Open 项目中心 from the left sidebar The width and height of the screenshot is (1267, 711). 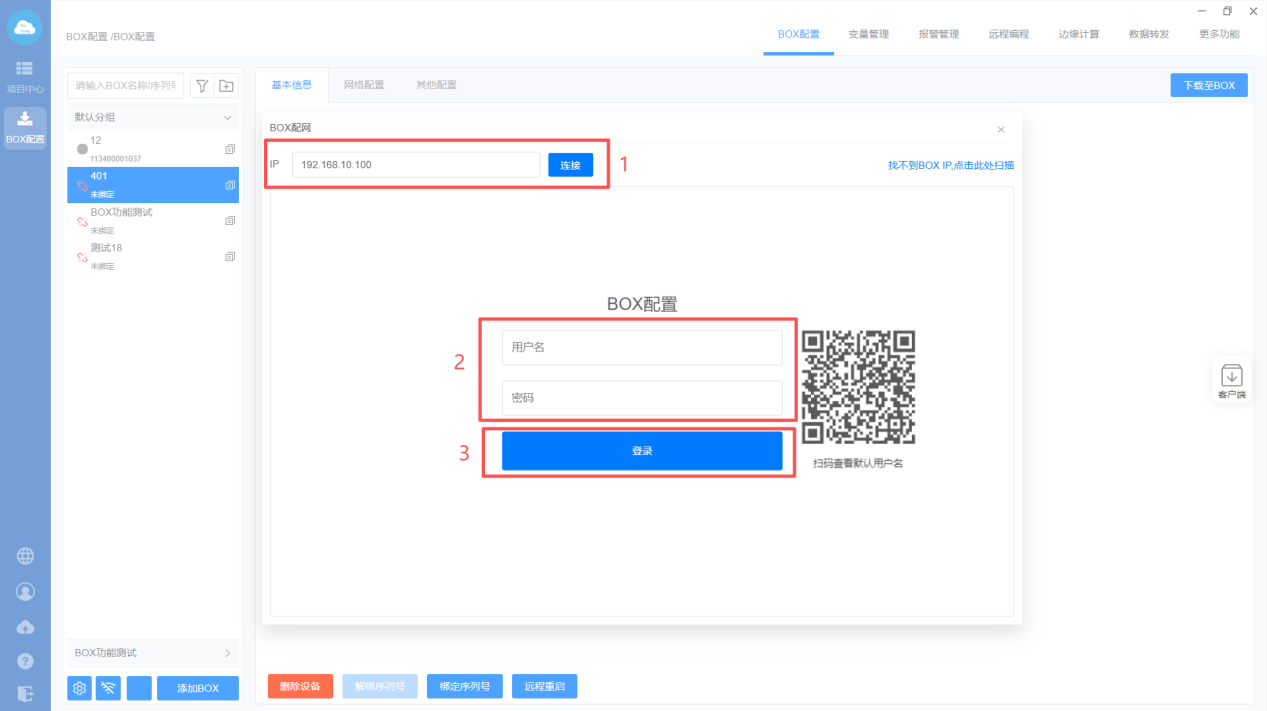coord(25,76)
